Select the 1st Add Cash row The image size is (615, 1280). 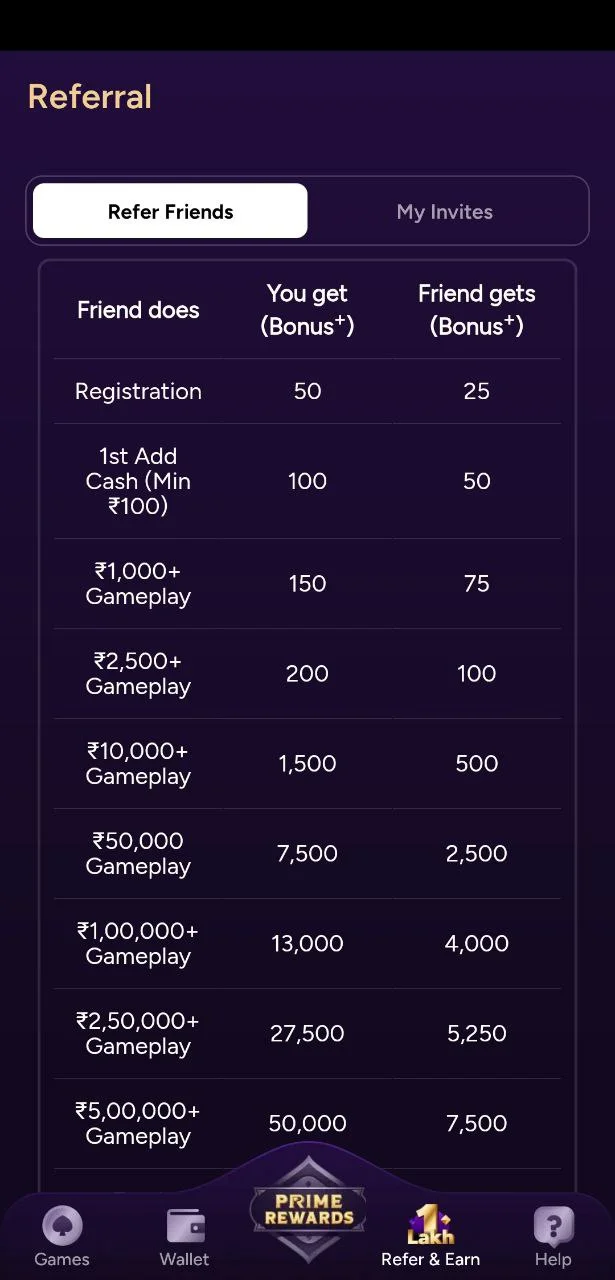138,481
